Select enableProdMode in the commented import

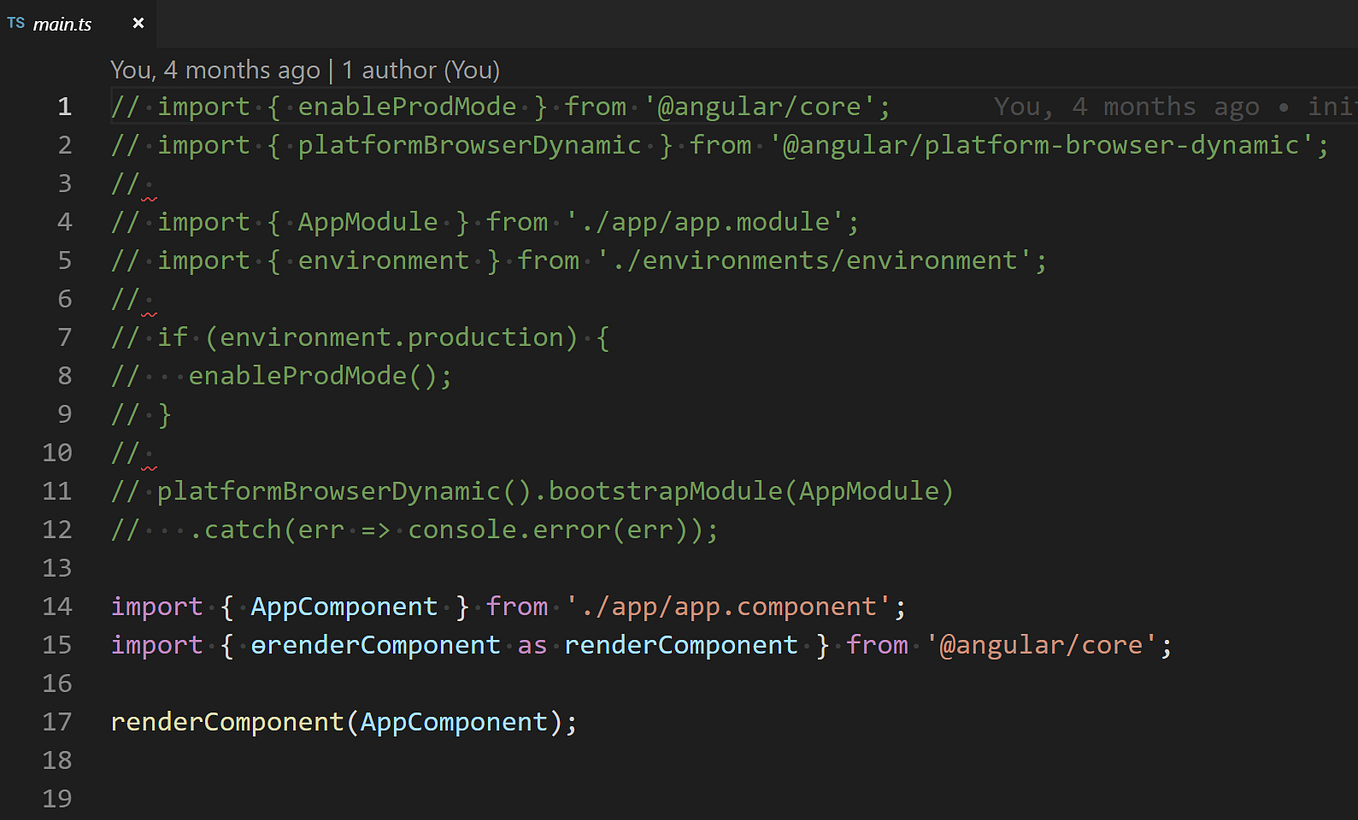[407, 106]
